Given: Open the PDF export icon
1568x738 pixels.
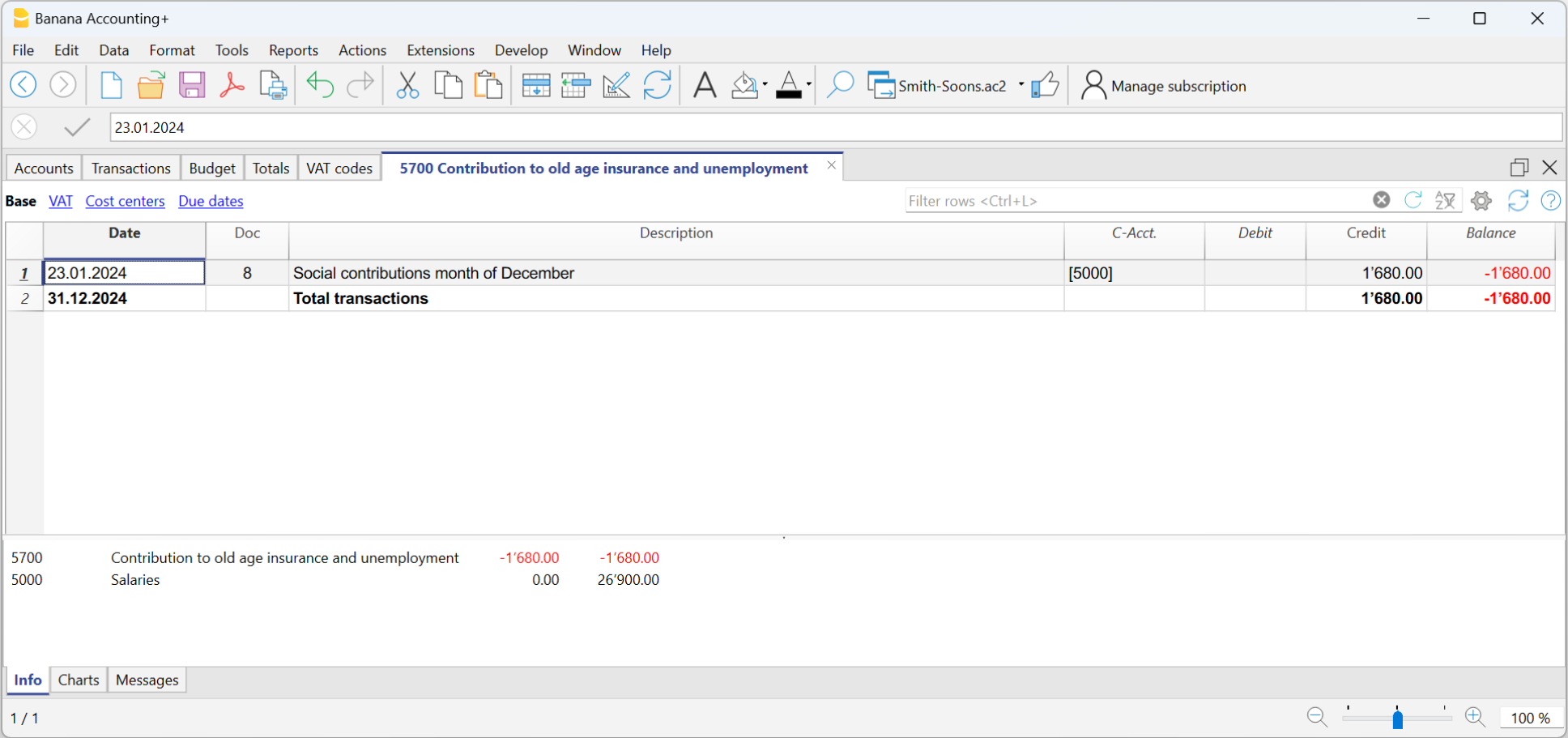Looking at the screenshot, I should 232,84.
